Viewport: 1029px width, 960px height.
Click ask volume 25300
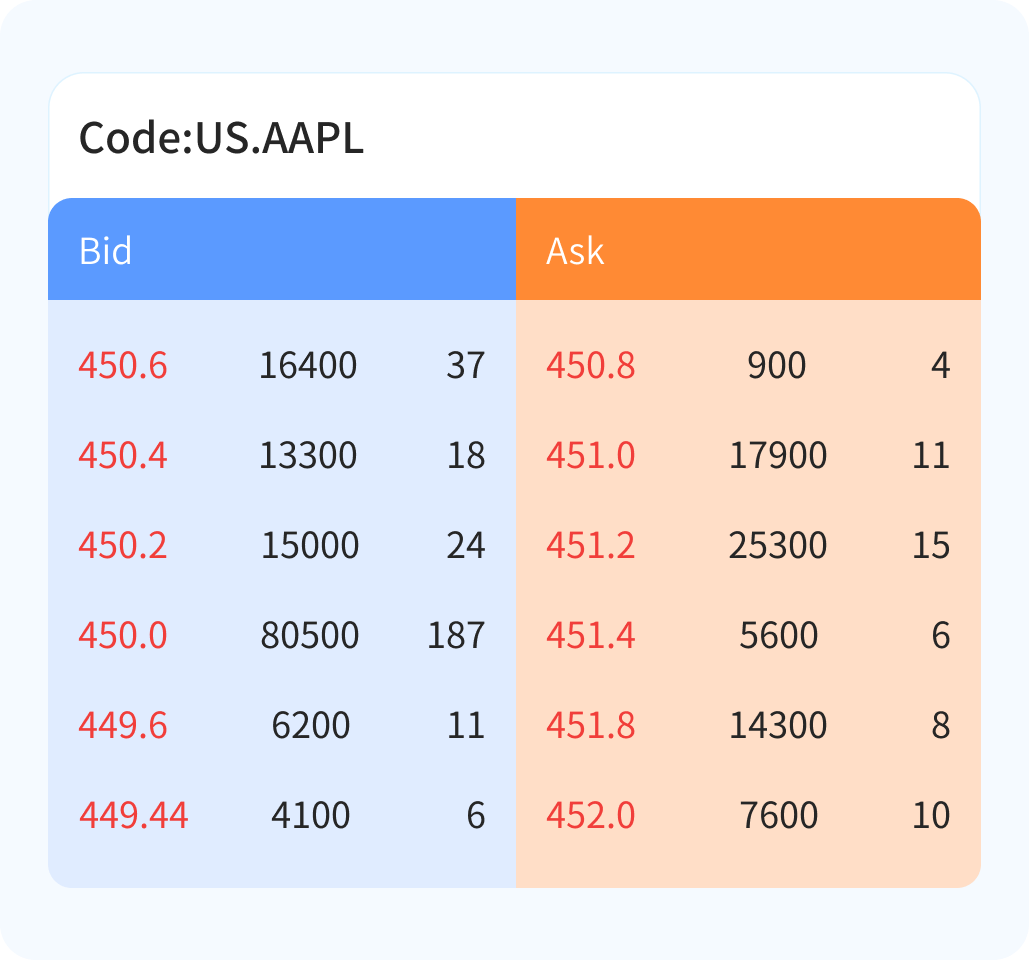778,546
